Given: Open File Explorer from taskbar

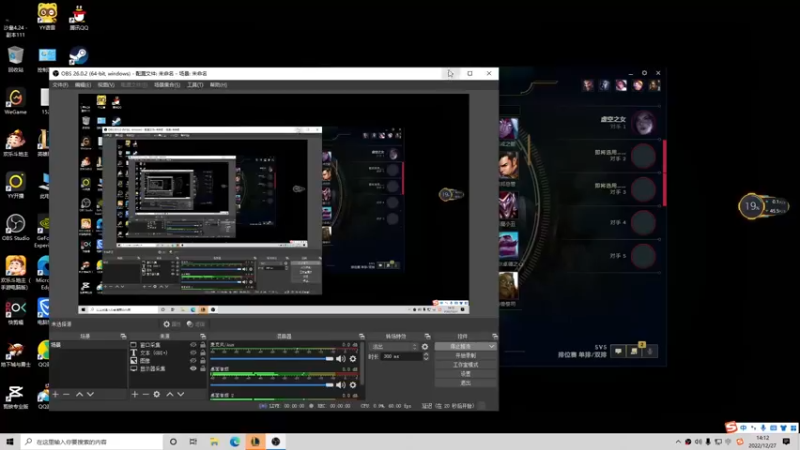Looking at the screenshot, I should 214,441.
